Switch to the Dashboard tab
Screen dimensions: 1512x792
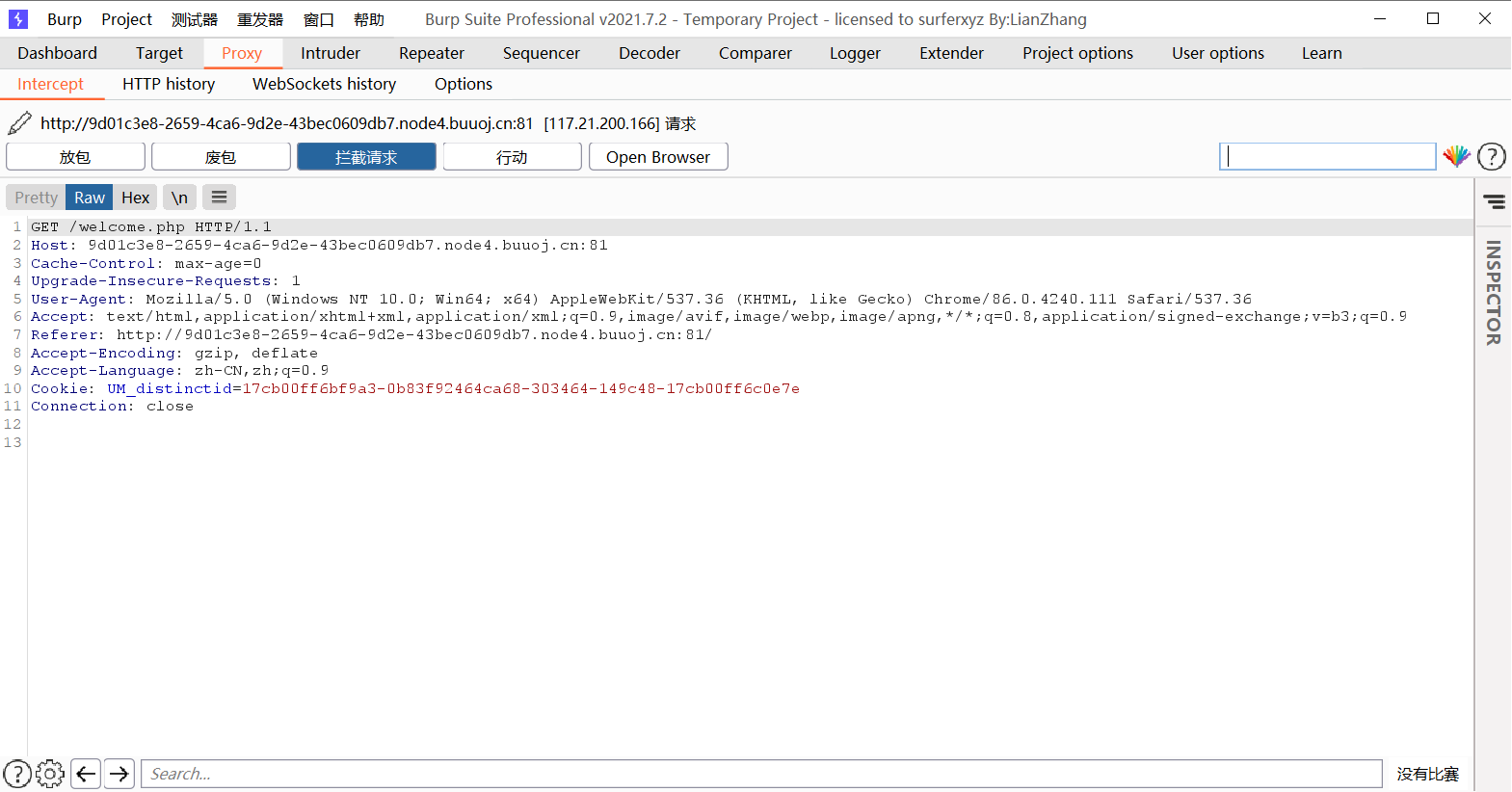(58, 53)
